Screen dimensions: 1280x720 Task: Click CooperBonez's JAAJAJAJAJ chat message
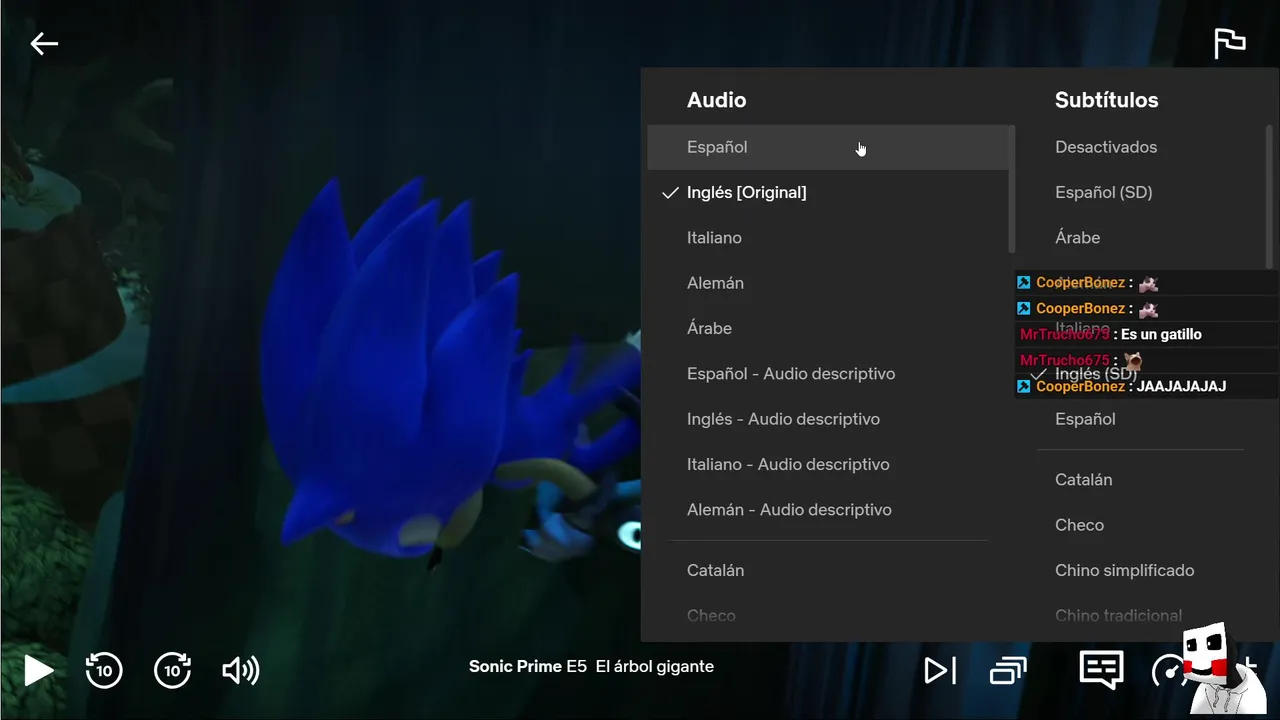coord(1181,387)
